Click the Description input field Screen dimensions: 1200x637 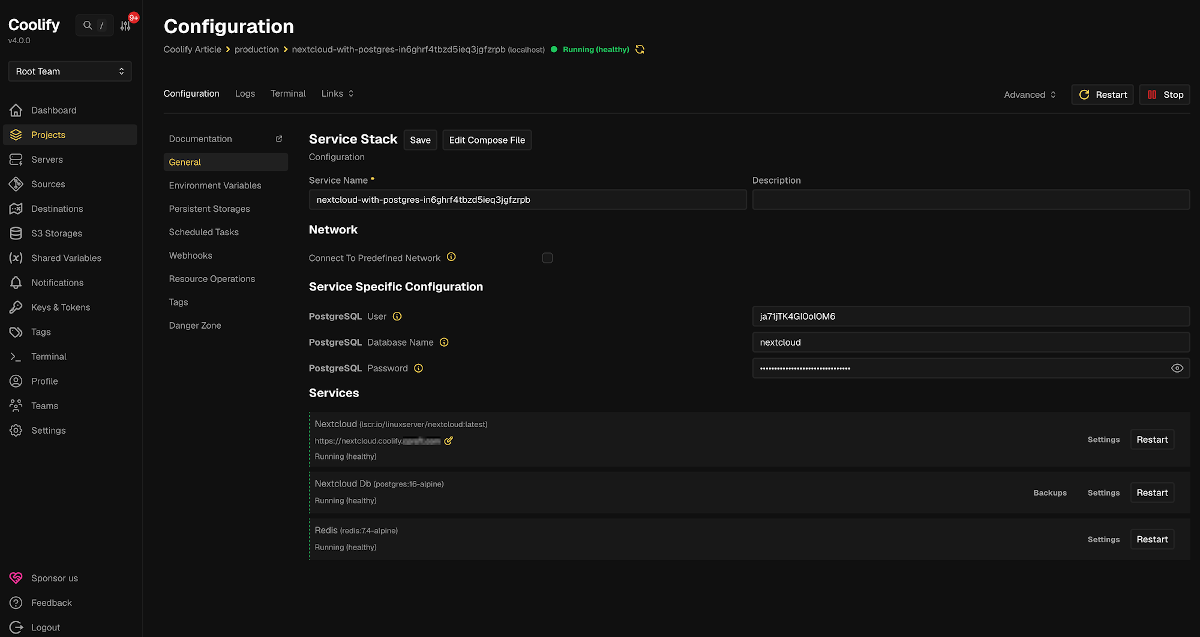971,200
